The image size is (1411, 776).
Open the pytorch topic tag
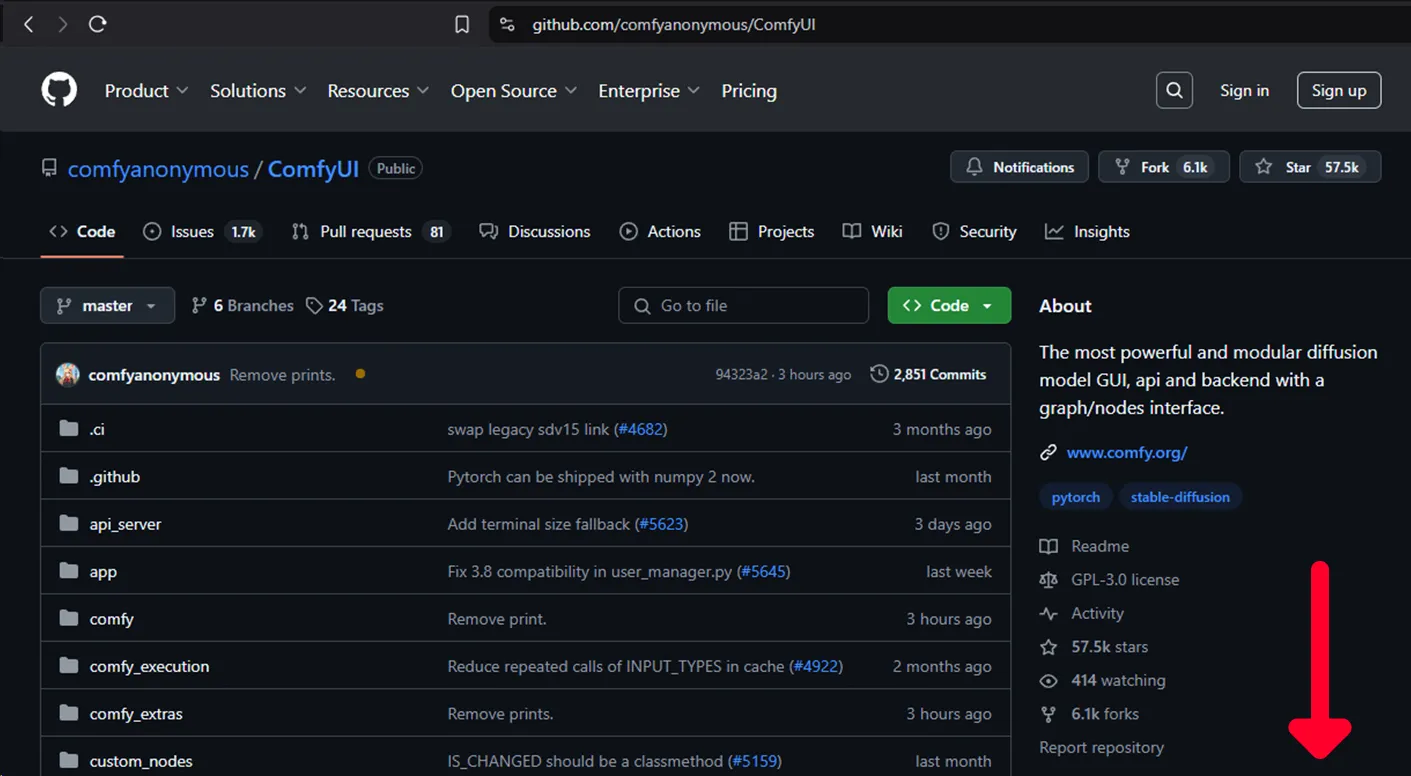pos(1075,497)
